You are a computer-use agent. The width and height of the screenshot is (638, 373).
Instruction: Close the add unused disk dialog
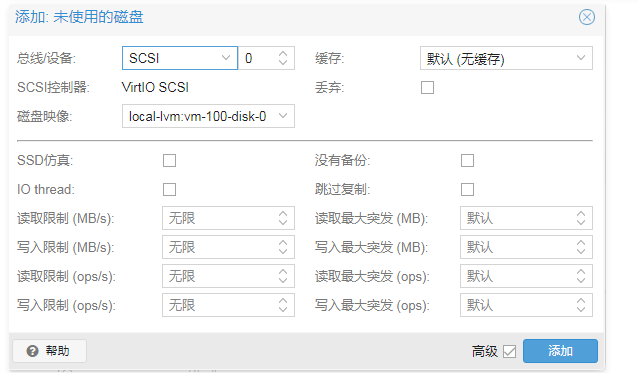[x=586, y=17]
